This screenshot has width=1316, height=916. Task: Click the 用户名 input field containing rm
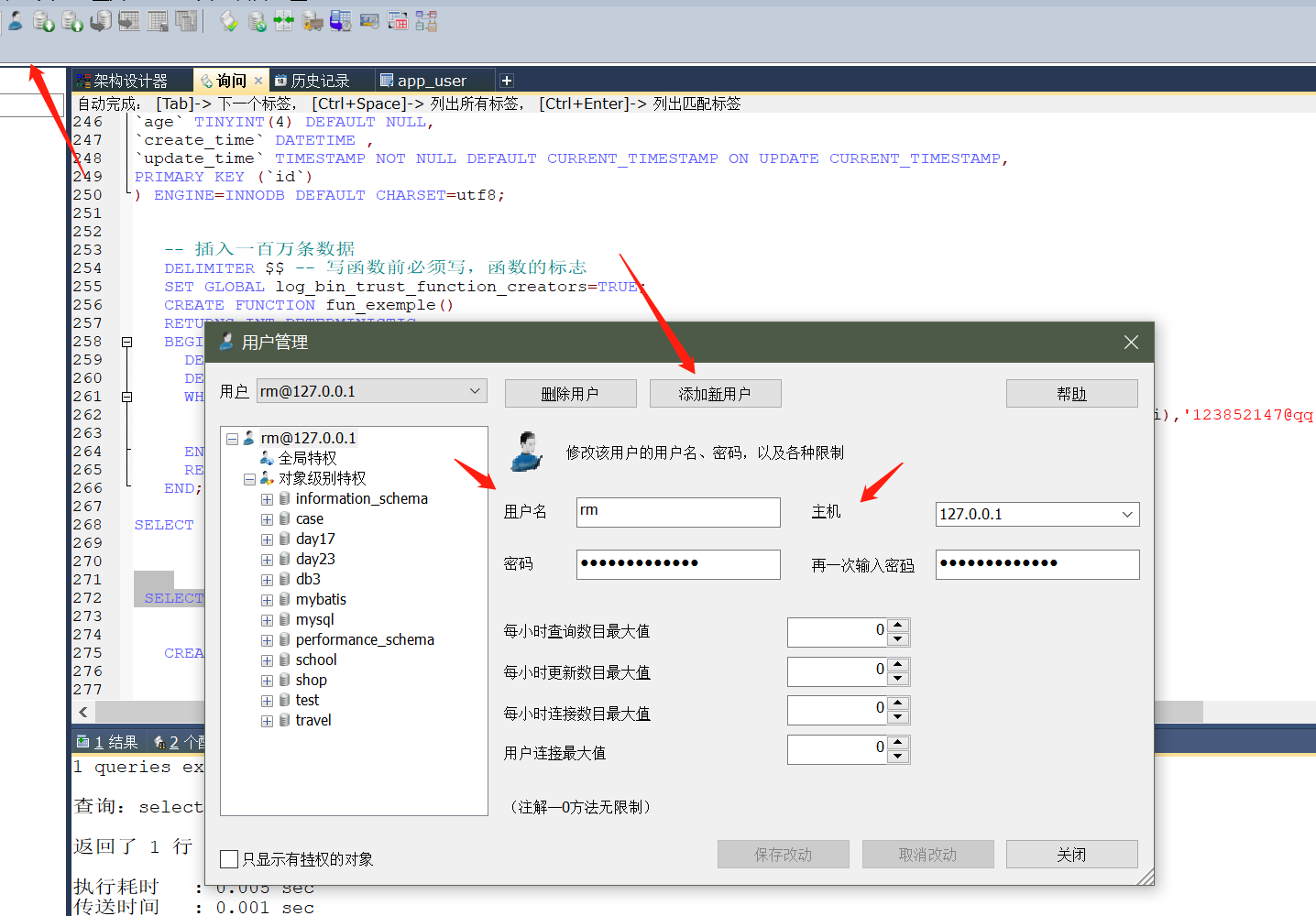[x=678, y=512]
